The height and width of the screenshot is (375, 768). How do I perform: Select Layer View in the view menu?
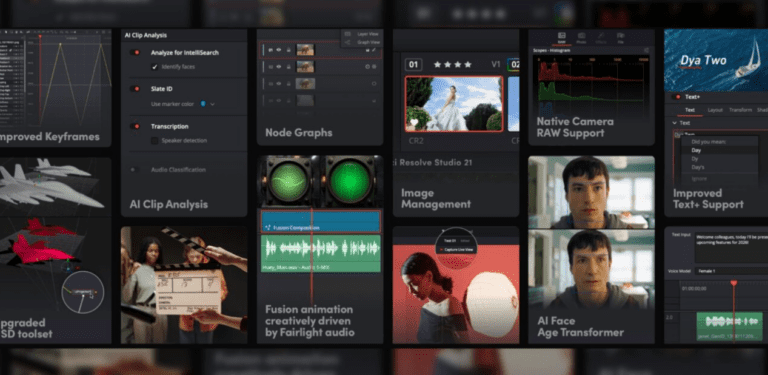point(368,34)
